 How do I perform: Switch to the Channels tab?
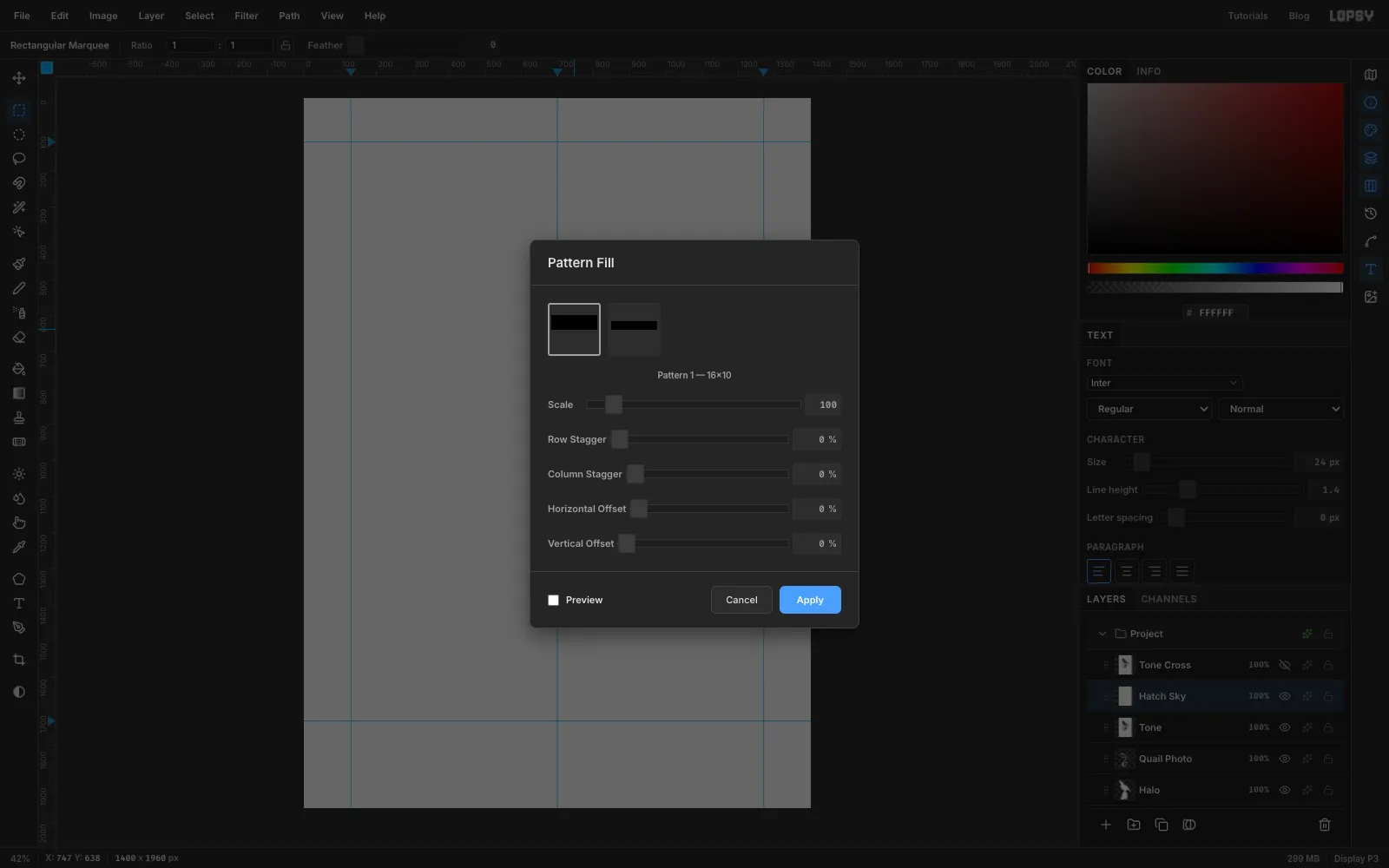click(1168, 599)
